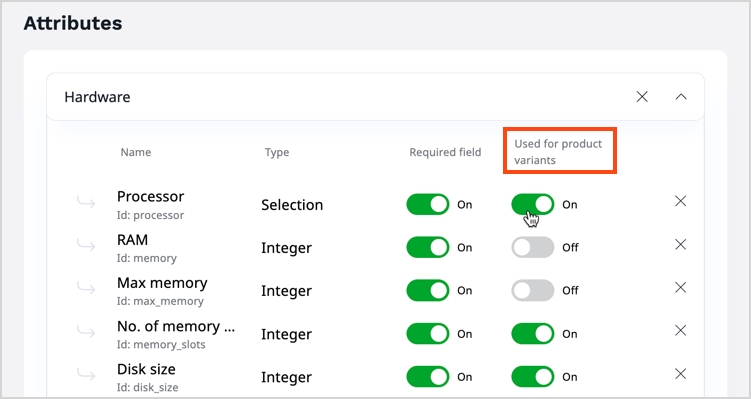Toggle Required field for Max memory
Image resolution: width=751 pixels, height=399 pixels.
point(428,291)
